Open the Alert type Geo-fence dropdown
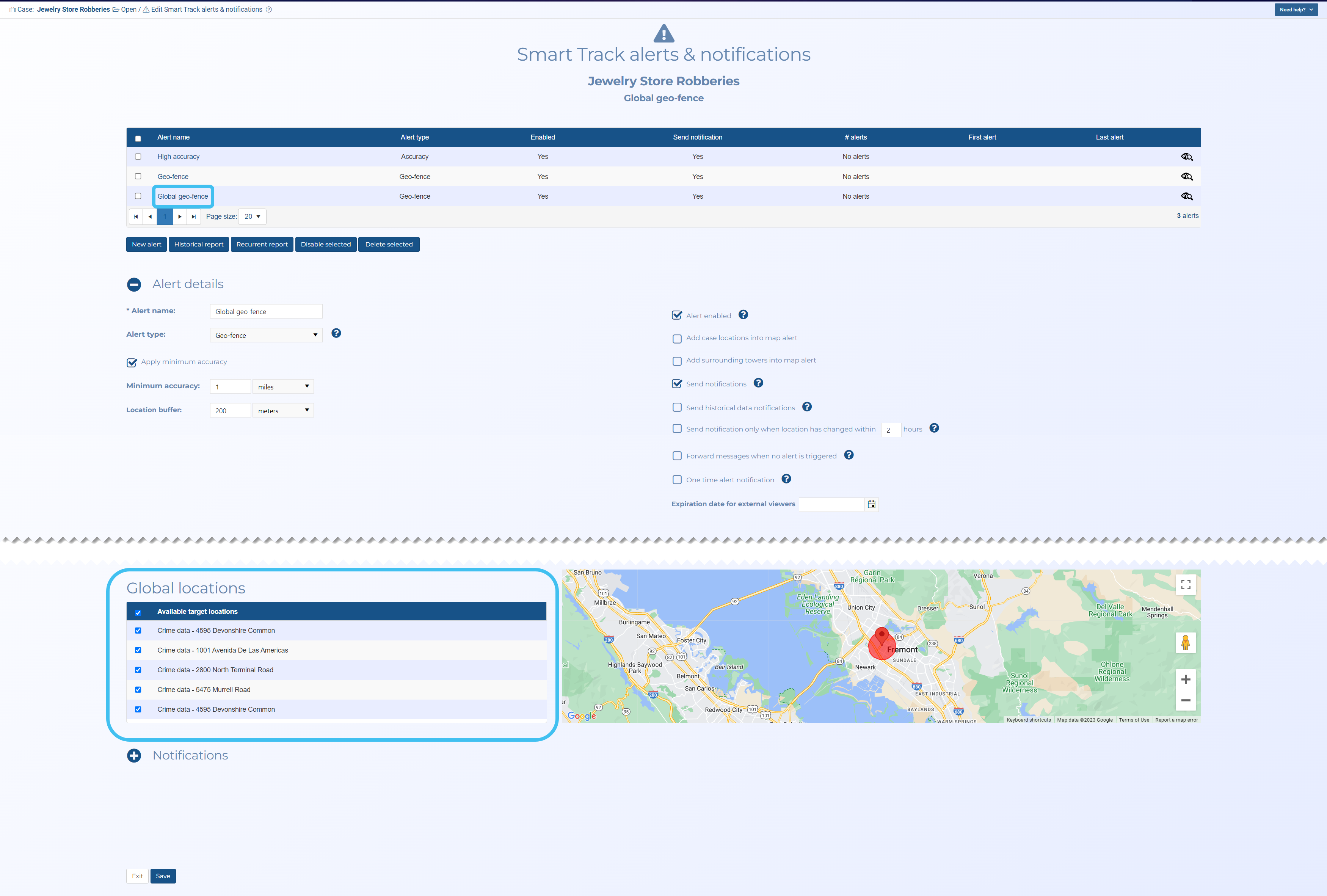This screenshot has width=1327, height=896. click(266, 335)
